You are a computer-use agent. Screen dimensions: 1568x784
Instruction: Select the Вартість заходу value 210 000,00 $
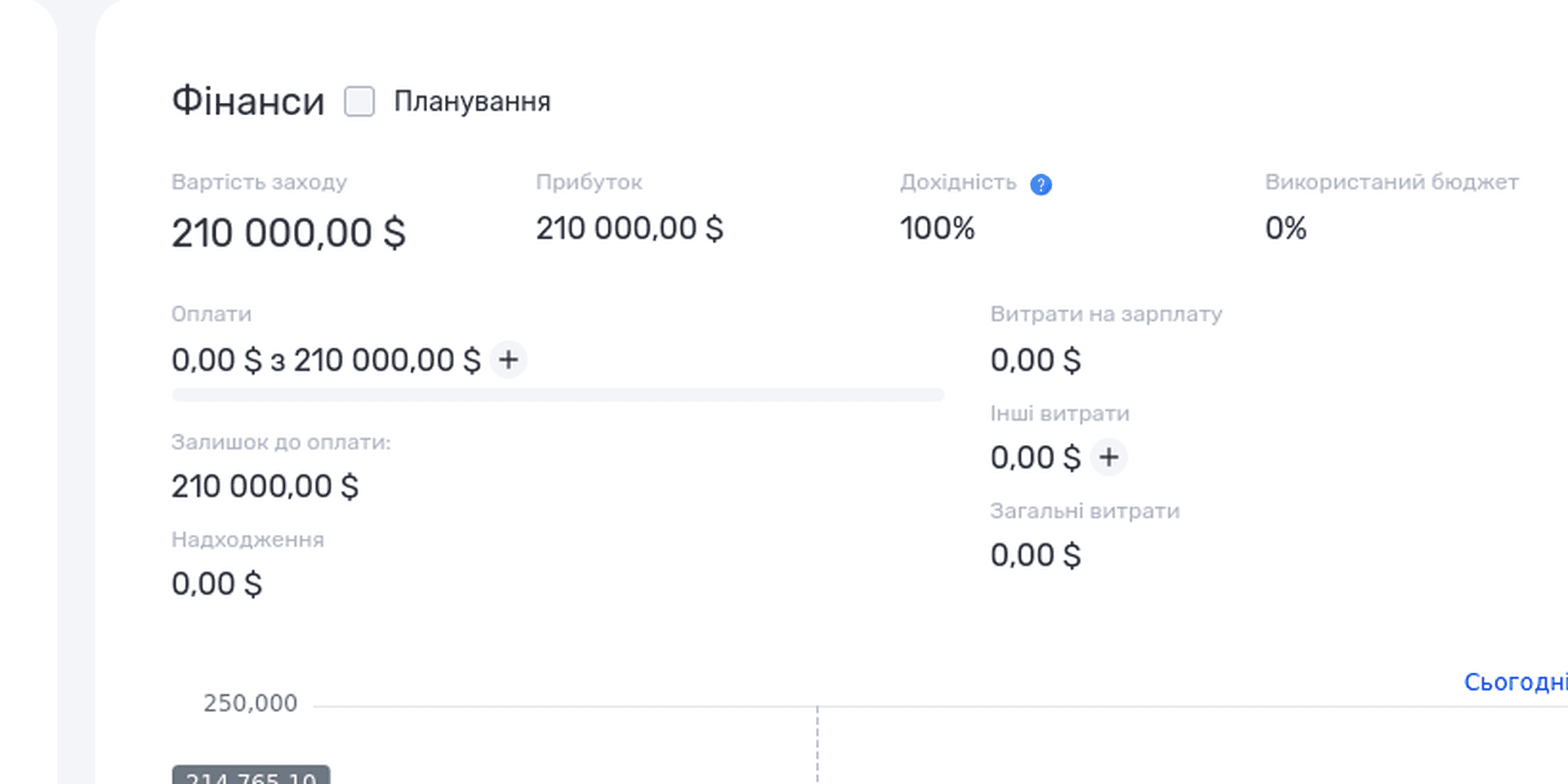[x=288, y=234]
